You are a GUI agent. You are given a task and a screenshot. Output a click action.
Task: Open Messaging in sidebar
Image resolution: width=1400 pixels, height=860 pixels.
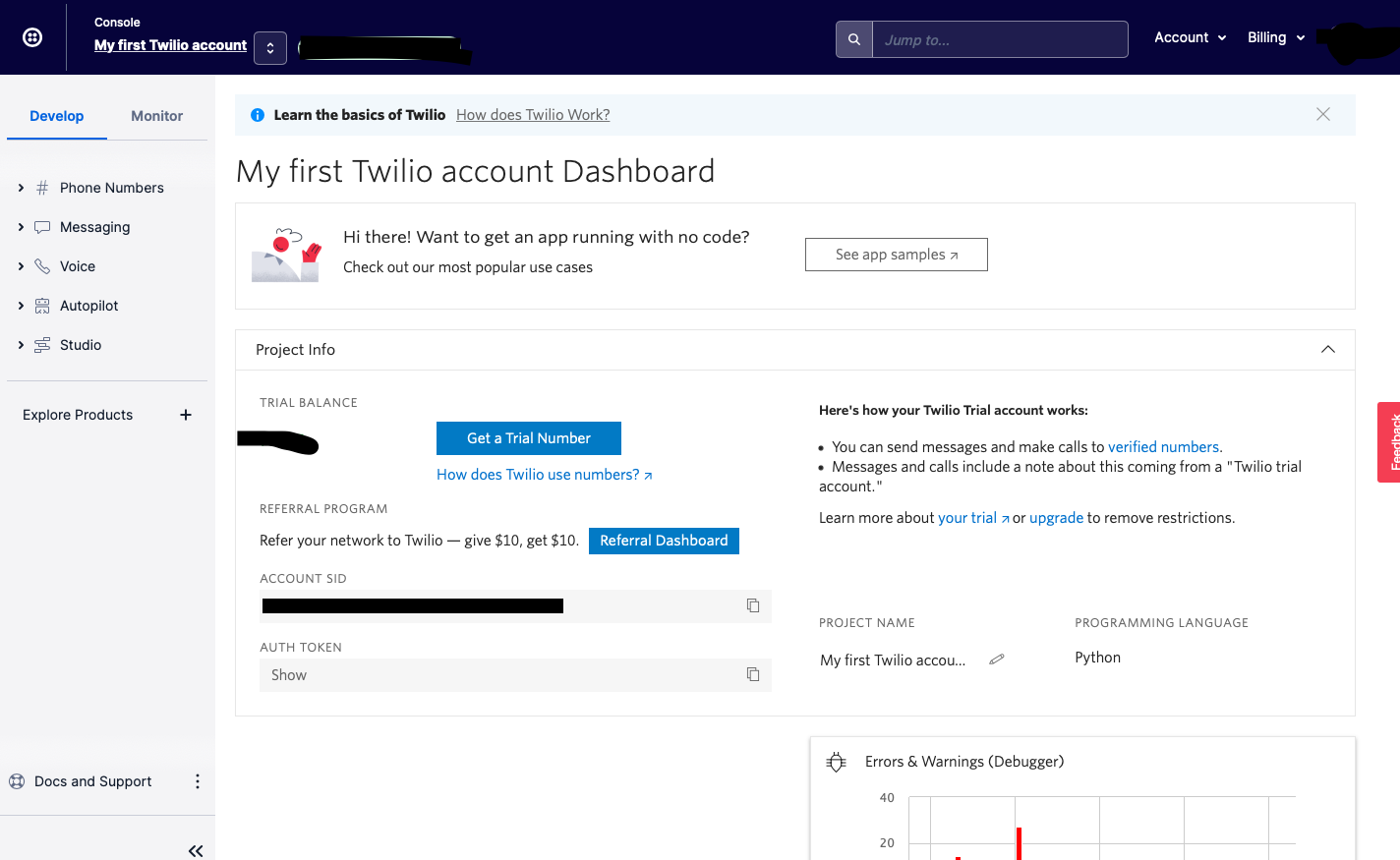(x=95, y=227)
